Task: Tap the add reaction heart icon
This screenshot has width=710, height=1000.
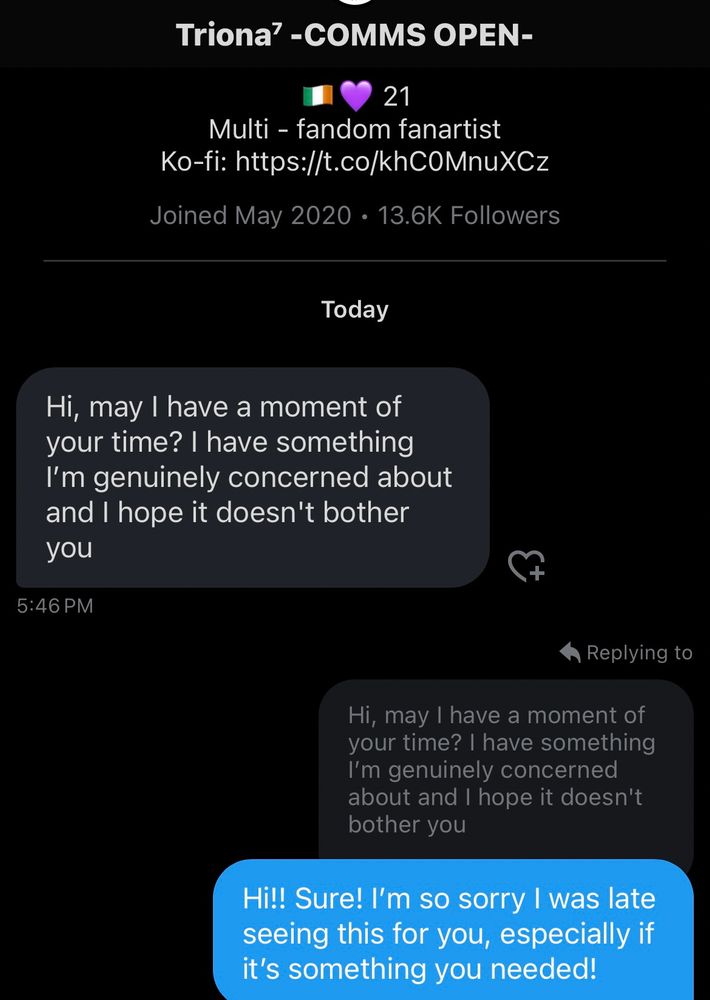Action: coord(527,566)
